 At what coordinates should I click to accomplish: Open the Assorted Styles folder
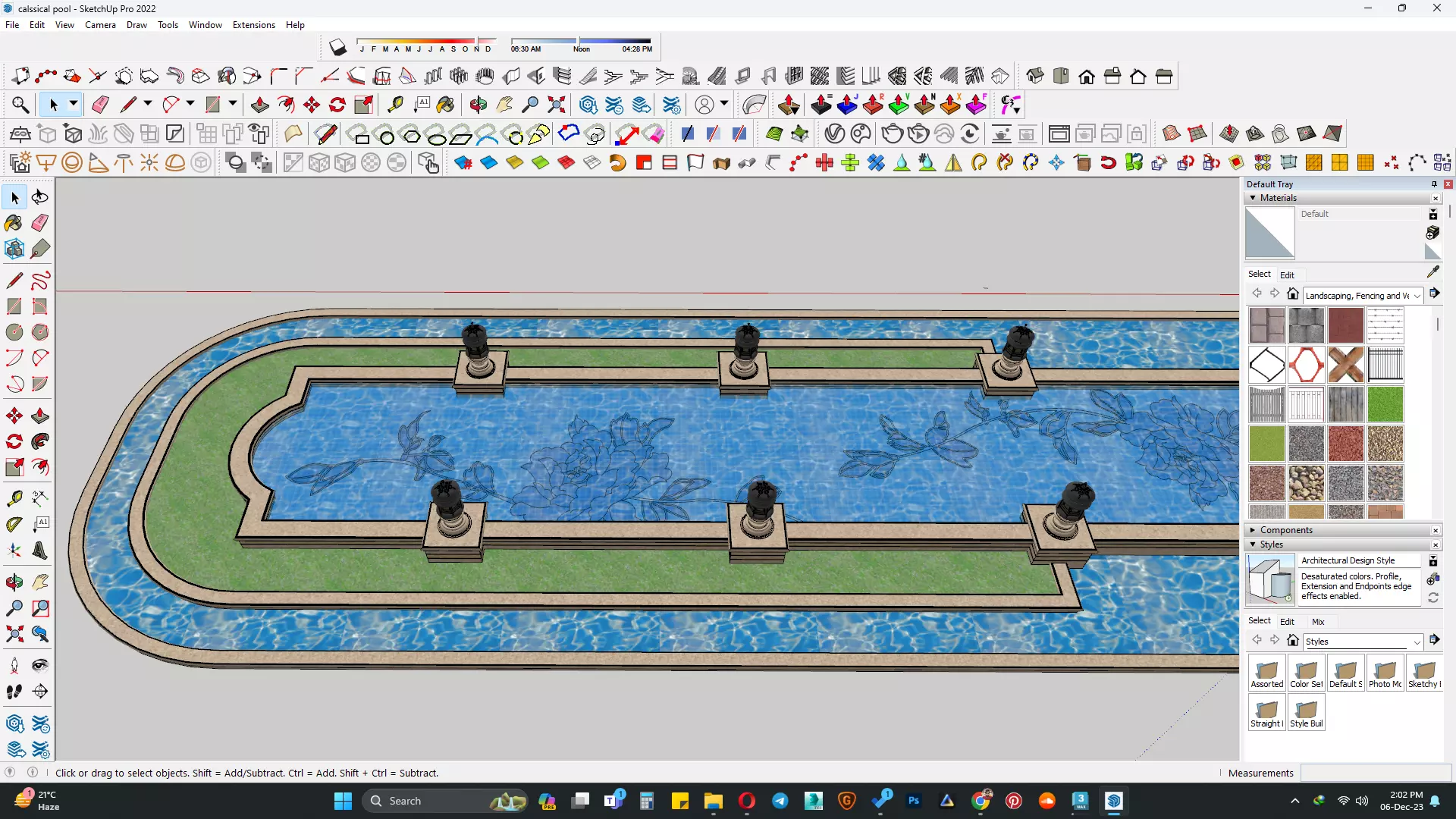pyautogui.click(x=1266, y=673)
